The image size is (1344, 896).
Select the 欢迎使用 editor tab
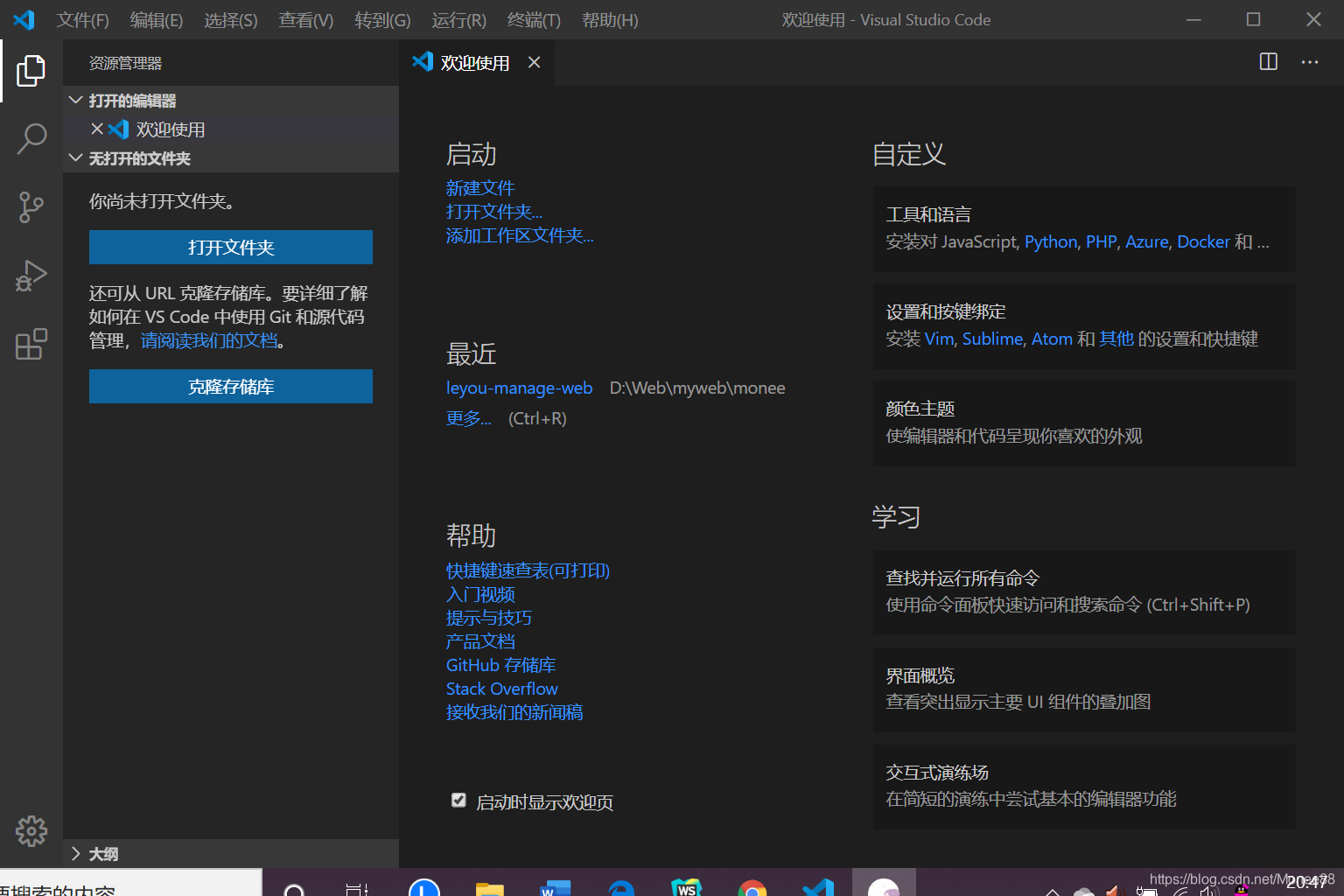[x=477, y=62]
